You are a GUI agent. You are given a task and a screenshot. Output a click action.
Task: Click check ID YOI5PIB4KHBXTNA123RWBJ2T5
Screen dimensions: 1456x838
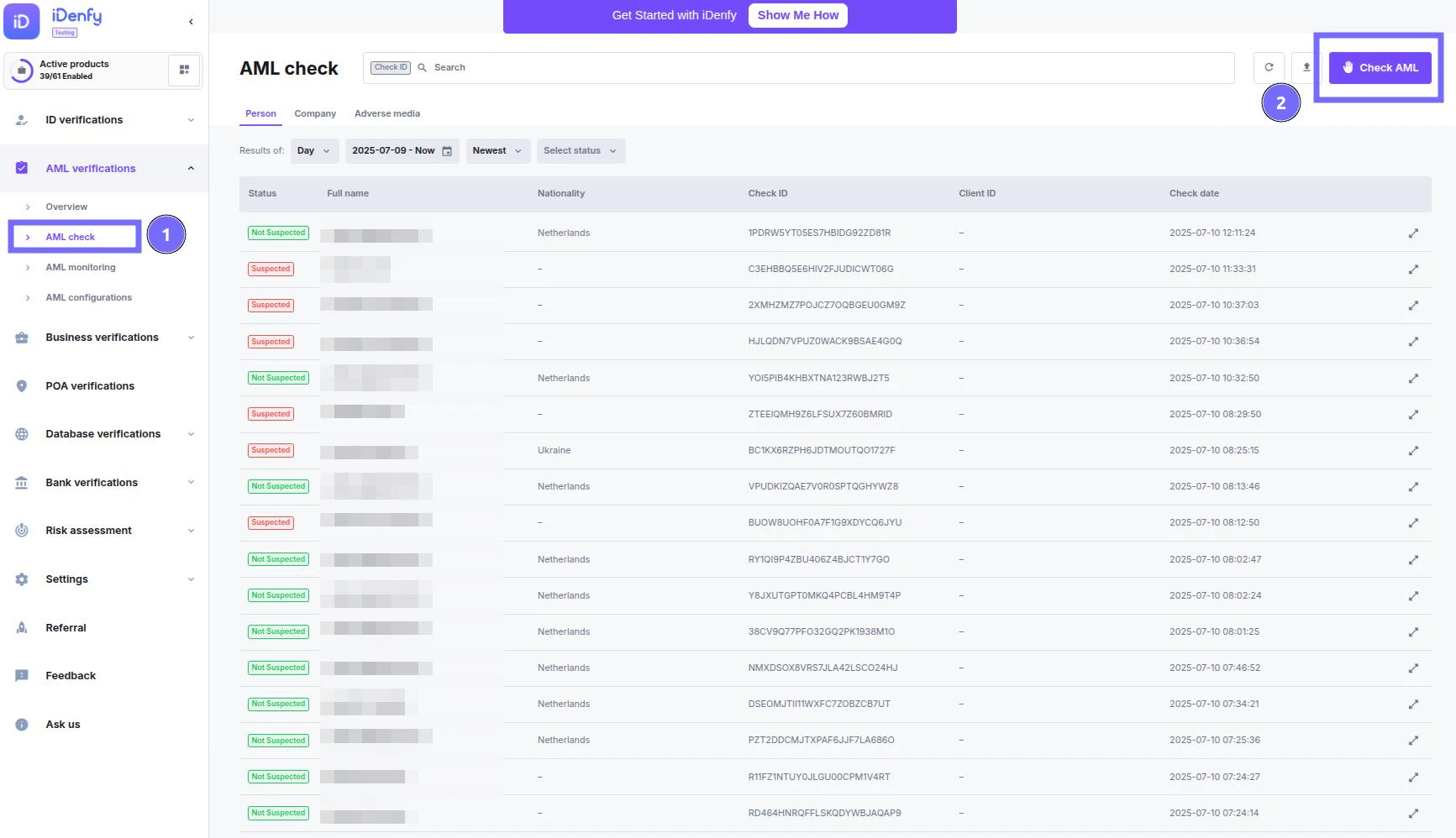click(x=818, y=378)
